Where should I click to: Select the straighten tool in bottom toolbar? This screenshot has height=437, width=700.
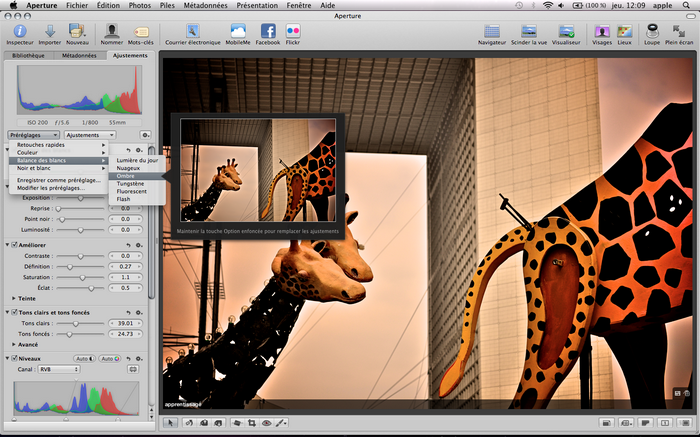(x=238, y=423)
